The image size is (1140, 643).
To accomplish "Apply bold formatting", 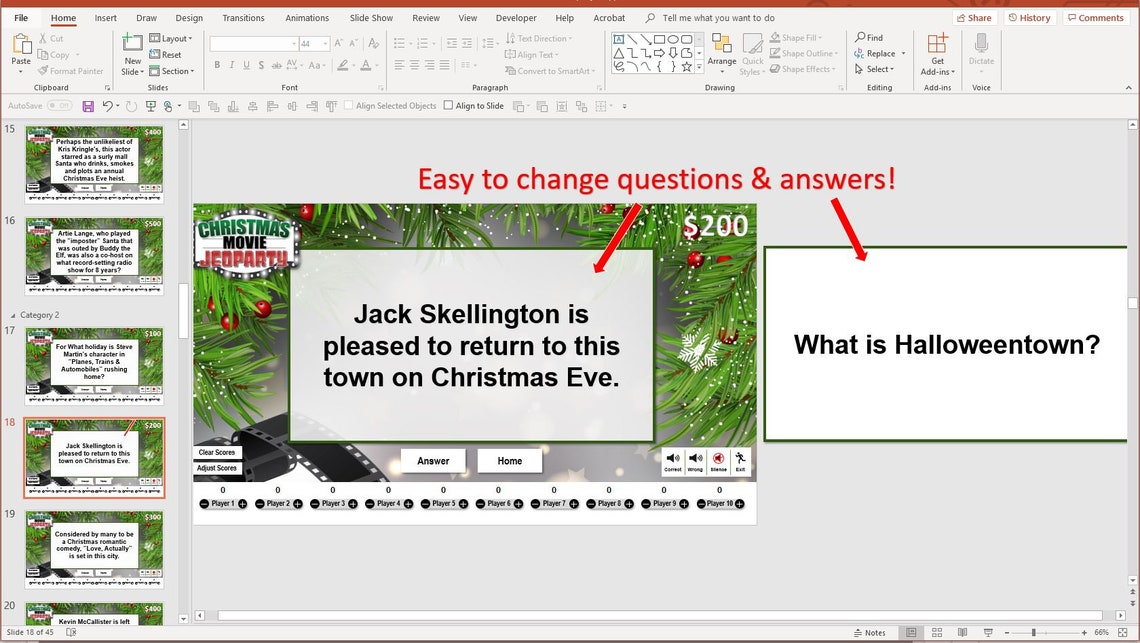I will click(217, 64).
